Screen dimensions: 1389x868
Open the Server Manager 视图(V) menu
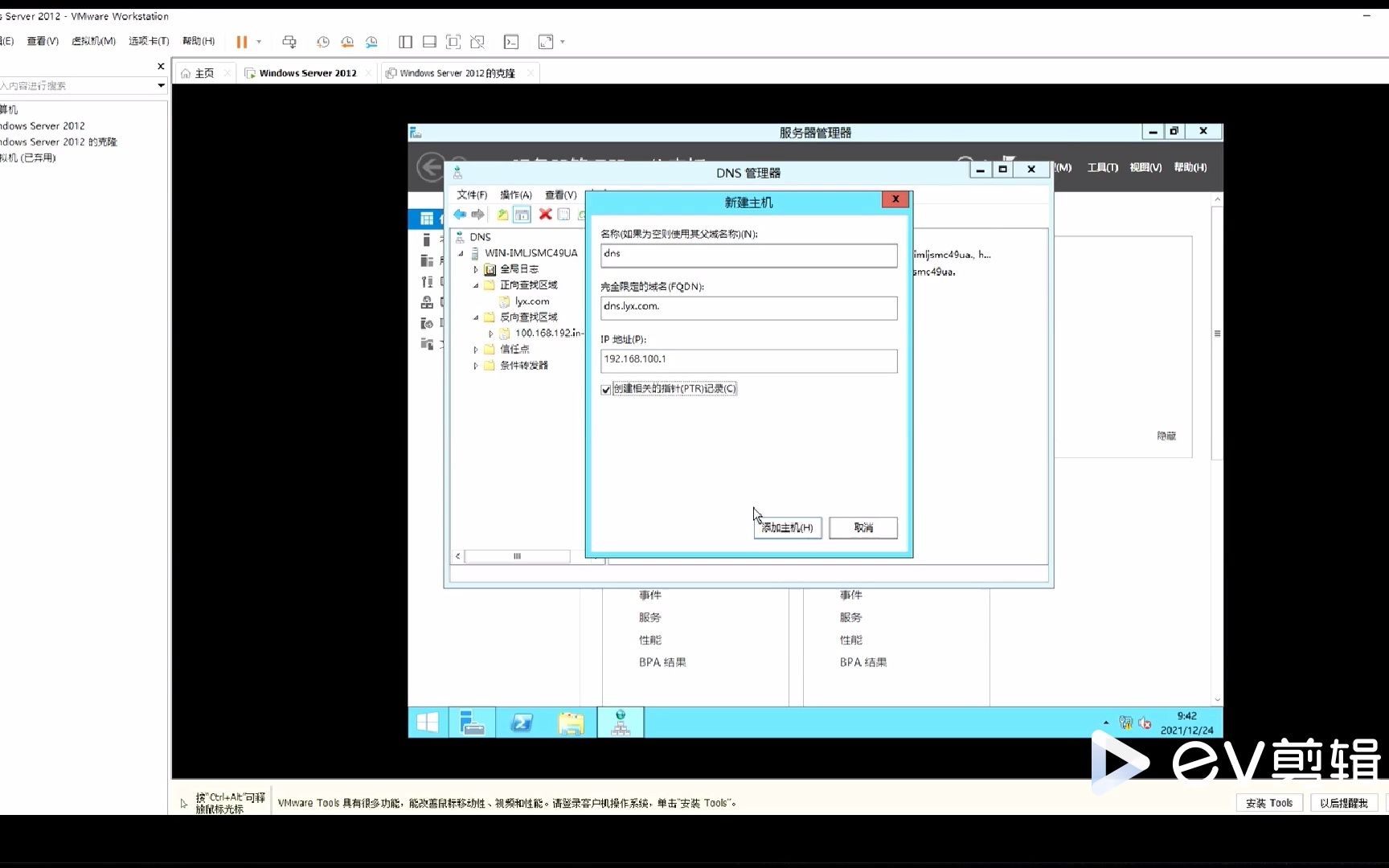(1145, 167)
